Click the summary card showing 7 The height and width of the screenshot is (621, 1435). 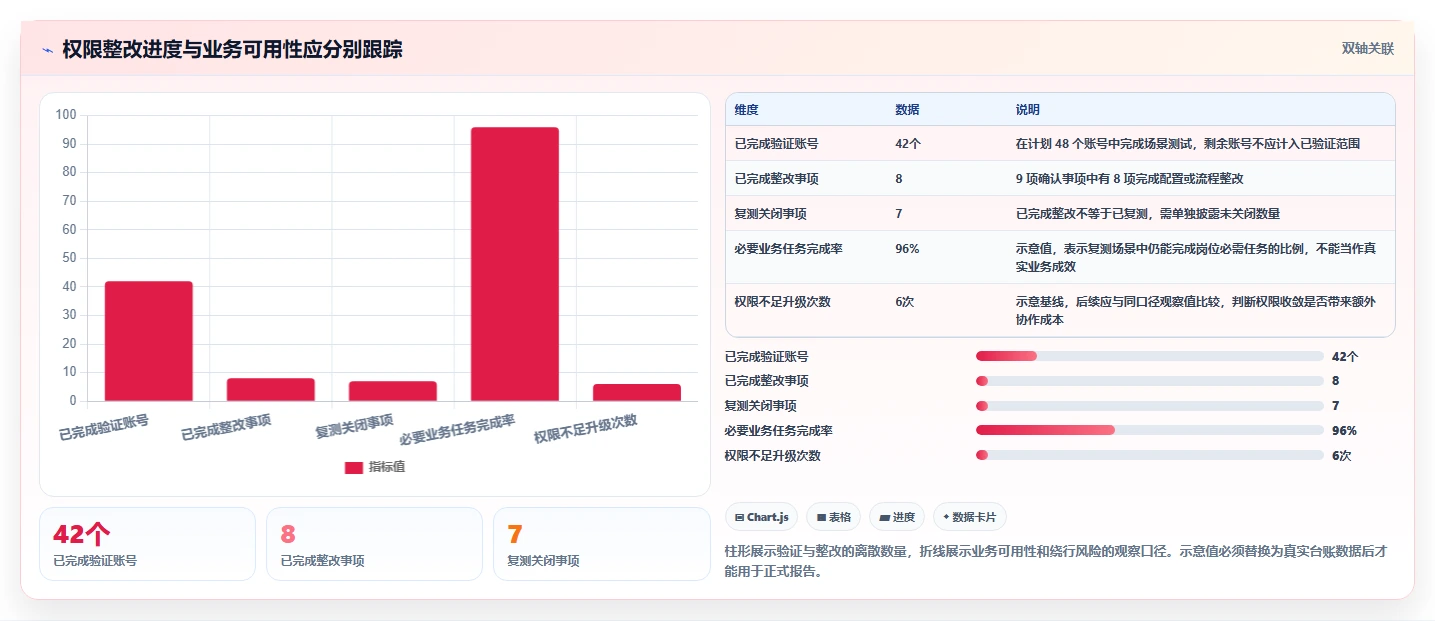tap(601, 544)
